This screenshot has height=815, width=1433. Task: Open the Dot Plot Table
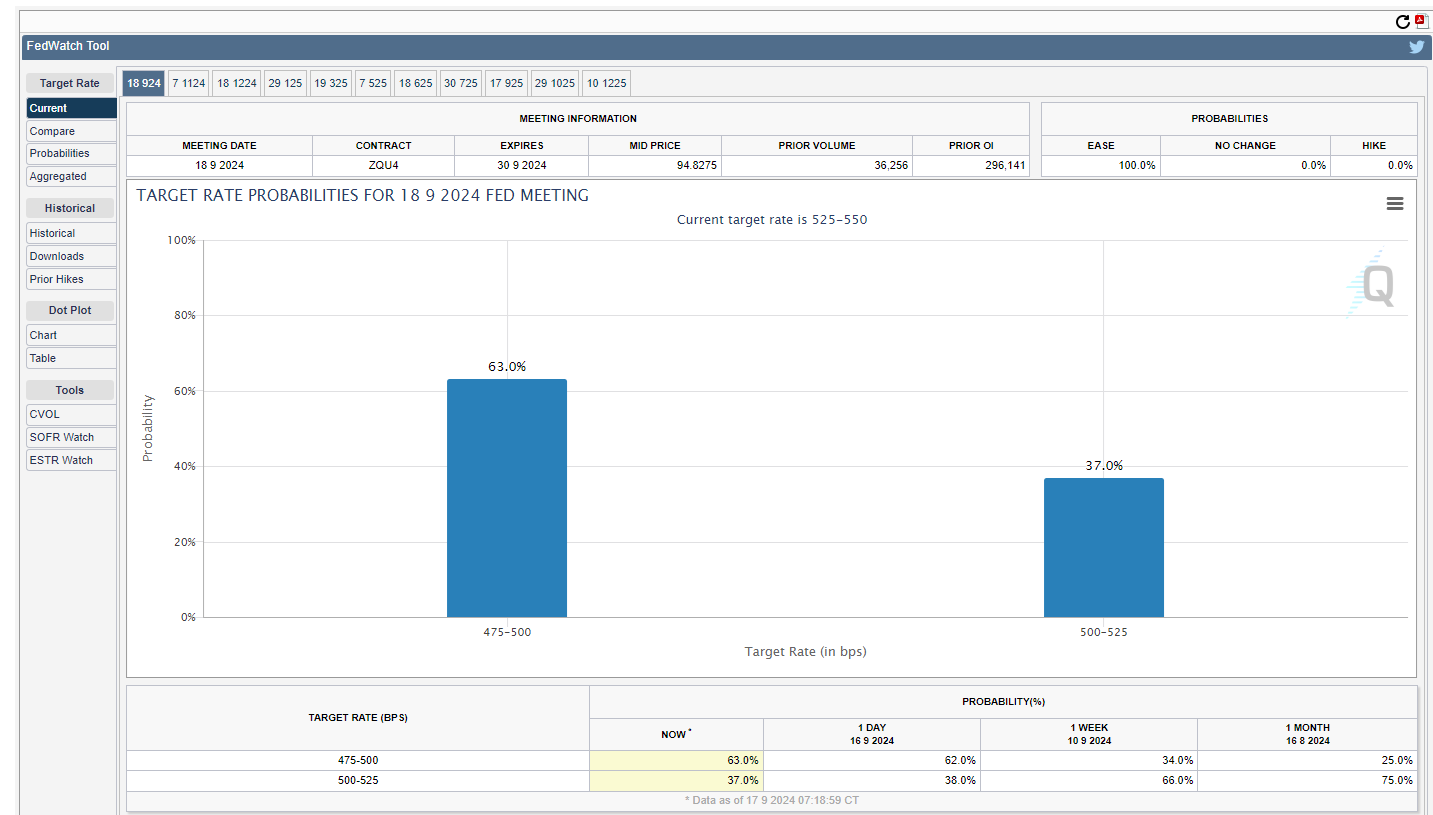[71, 358]
